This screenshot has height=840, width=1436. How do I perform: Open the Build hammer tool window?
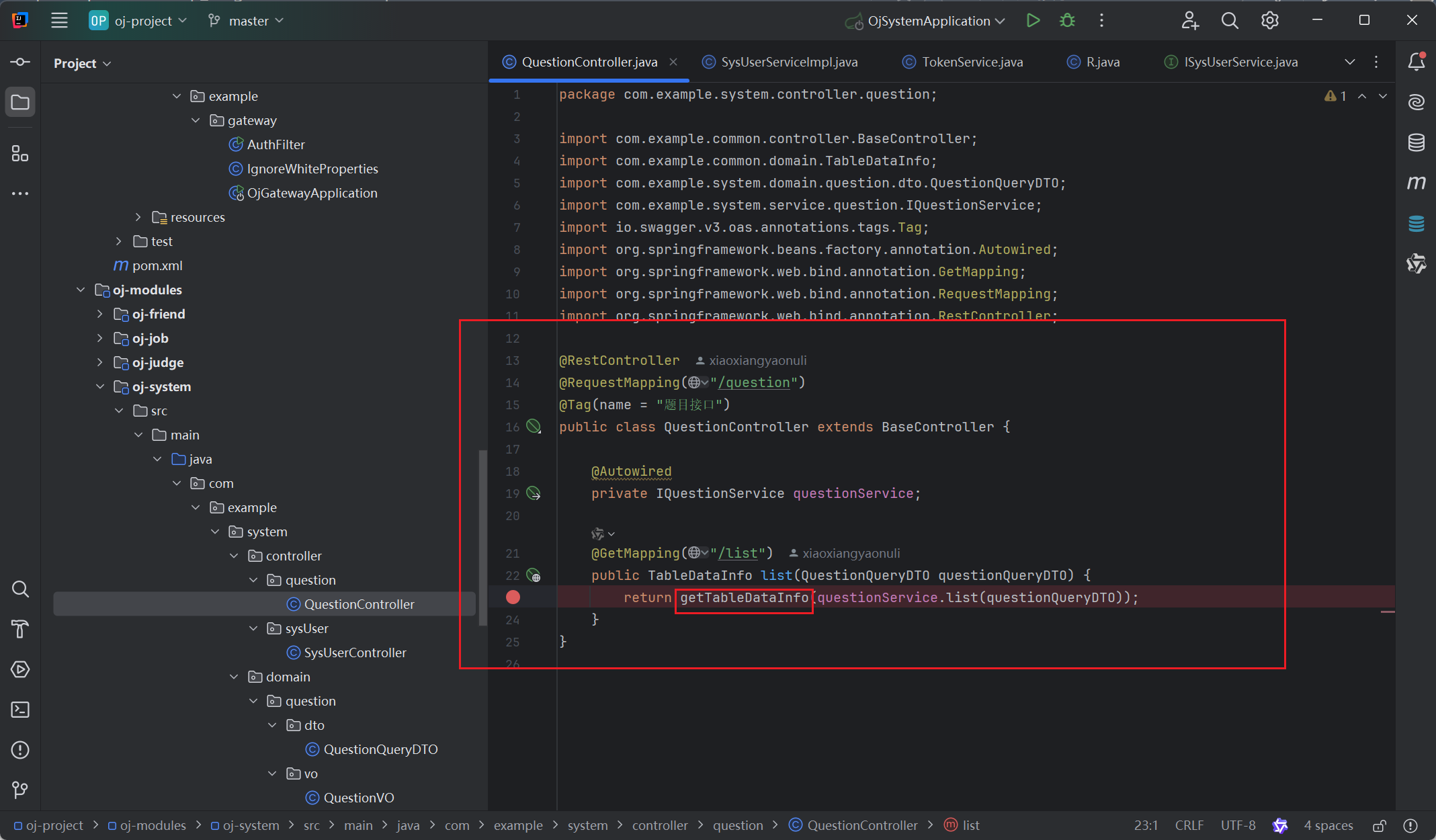[x=20, y=629]
